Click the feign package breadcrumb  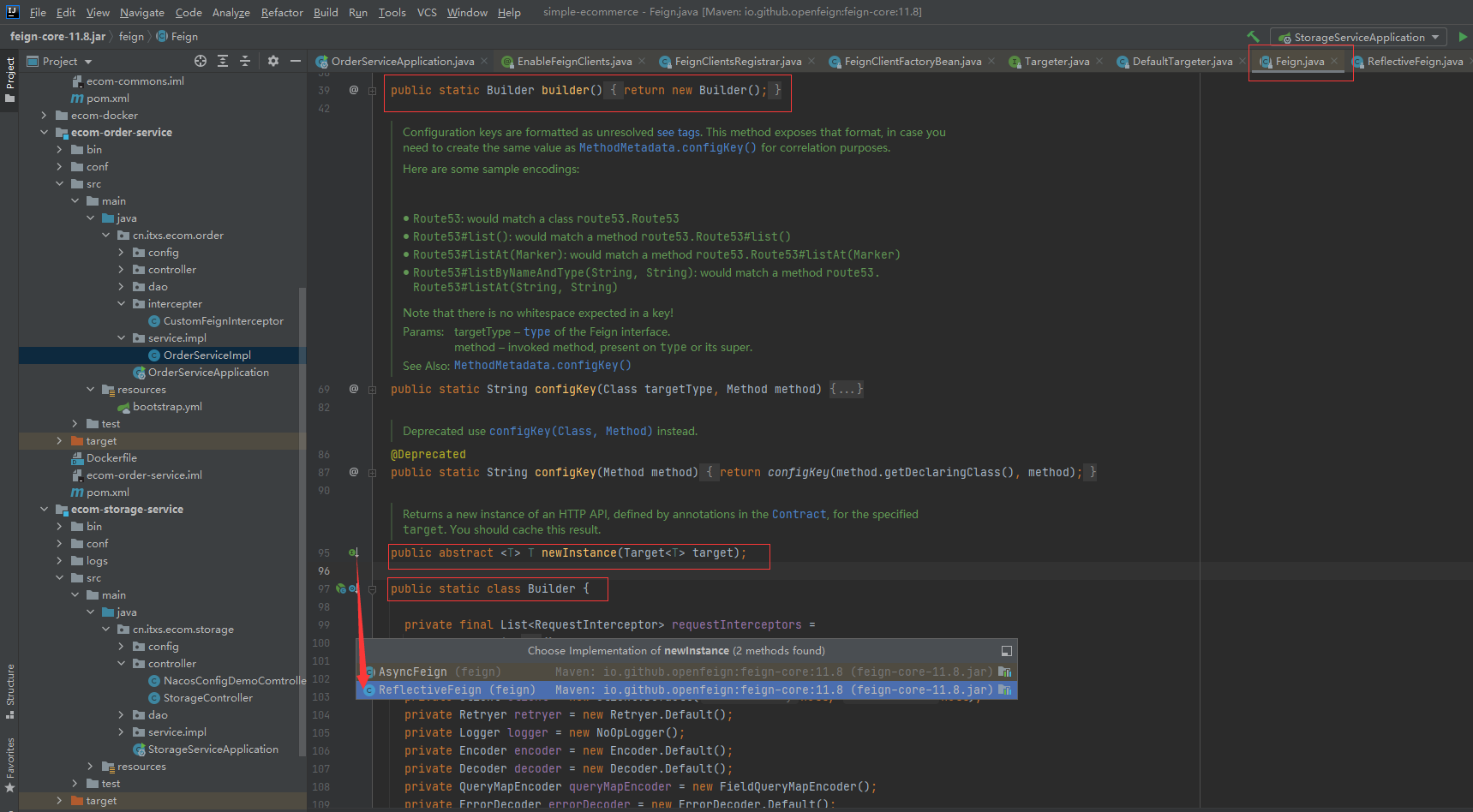click(x=131, y=37)
